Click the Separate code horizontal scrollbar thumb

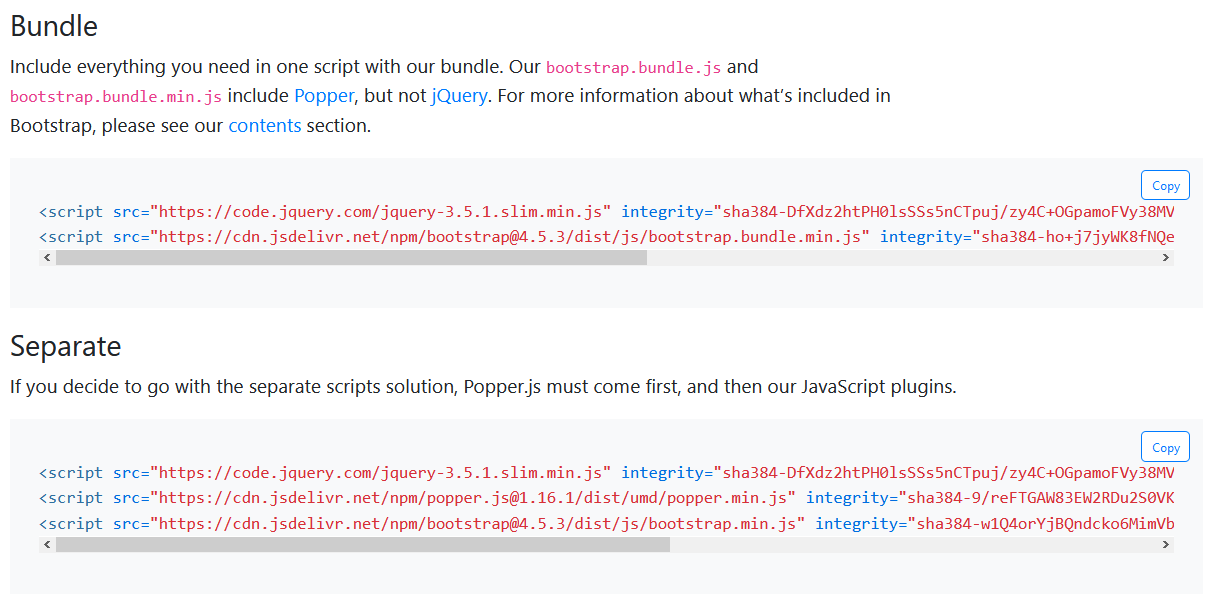pyautogui.click(x=363, y=545)
